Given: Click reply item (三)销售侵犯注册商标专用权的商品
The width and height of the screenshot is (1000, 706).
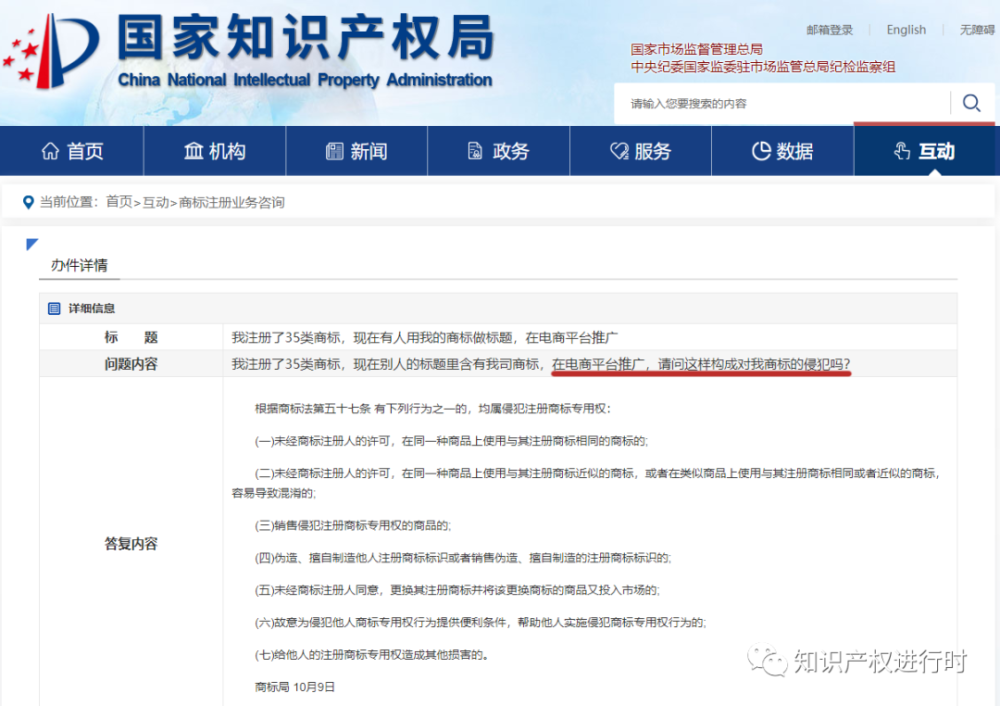Looking at the screenshot, I should pyautogui.click(x=353, y=526).
